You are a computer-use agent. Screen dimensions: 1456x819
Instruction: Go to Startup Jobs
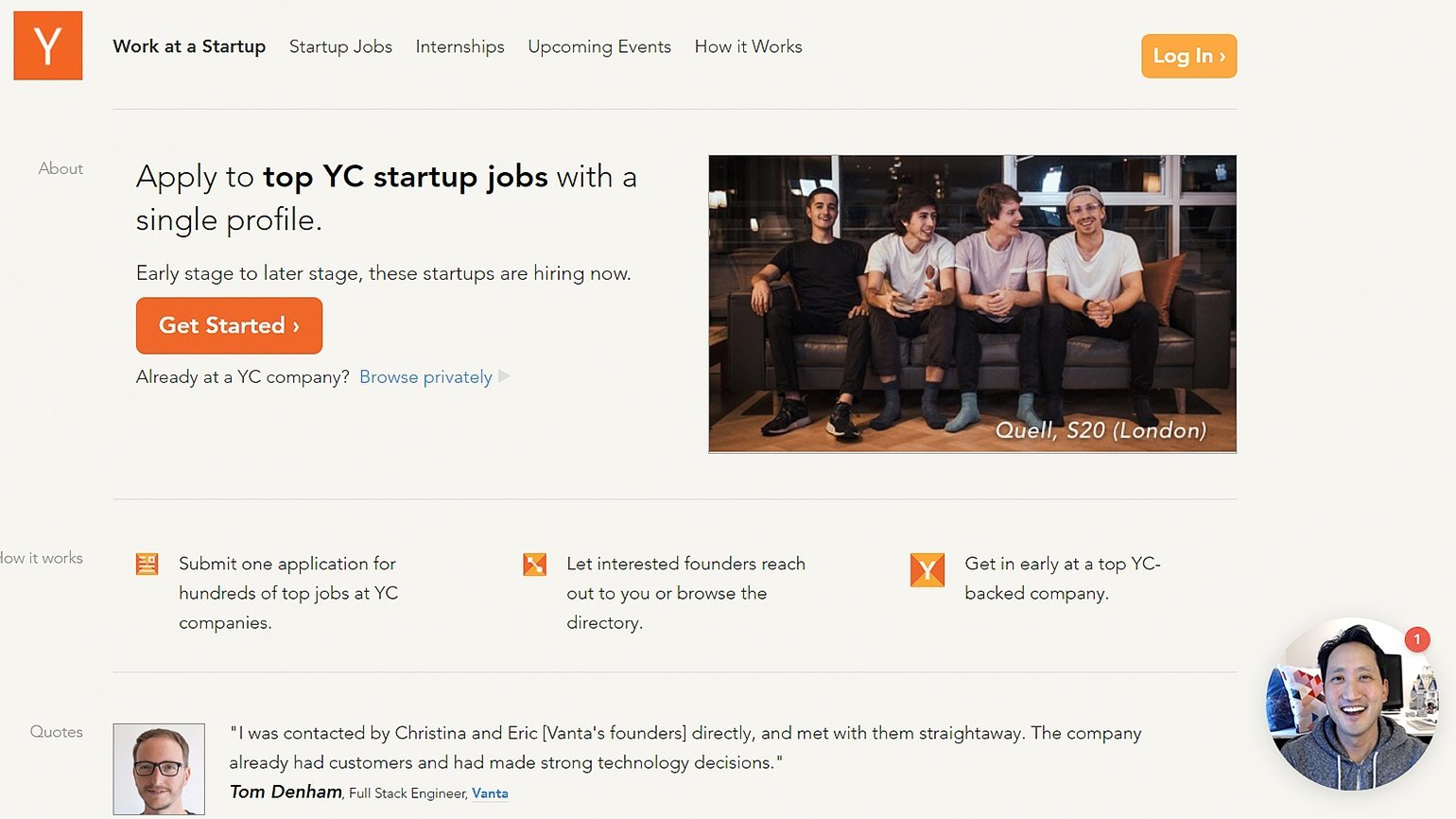point(340,46)
